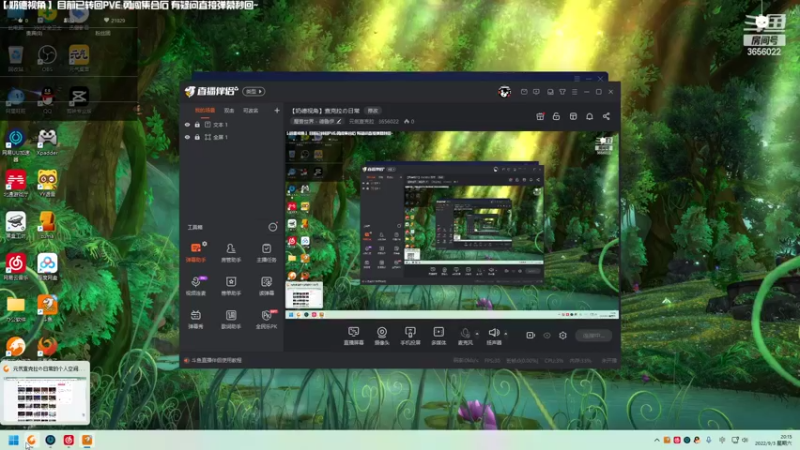Toggle preview eye icon in bottom bar
The height and width of the screenshot is (450, 800).
(547, 335)
